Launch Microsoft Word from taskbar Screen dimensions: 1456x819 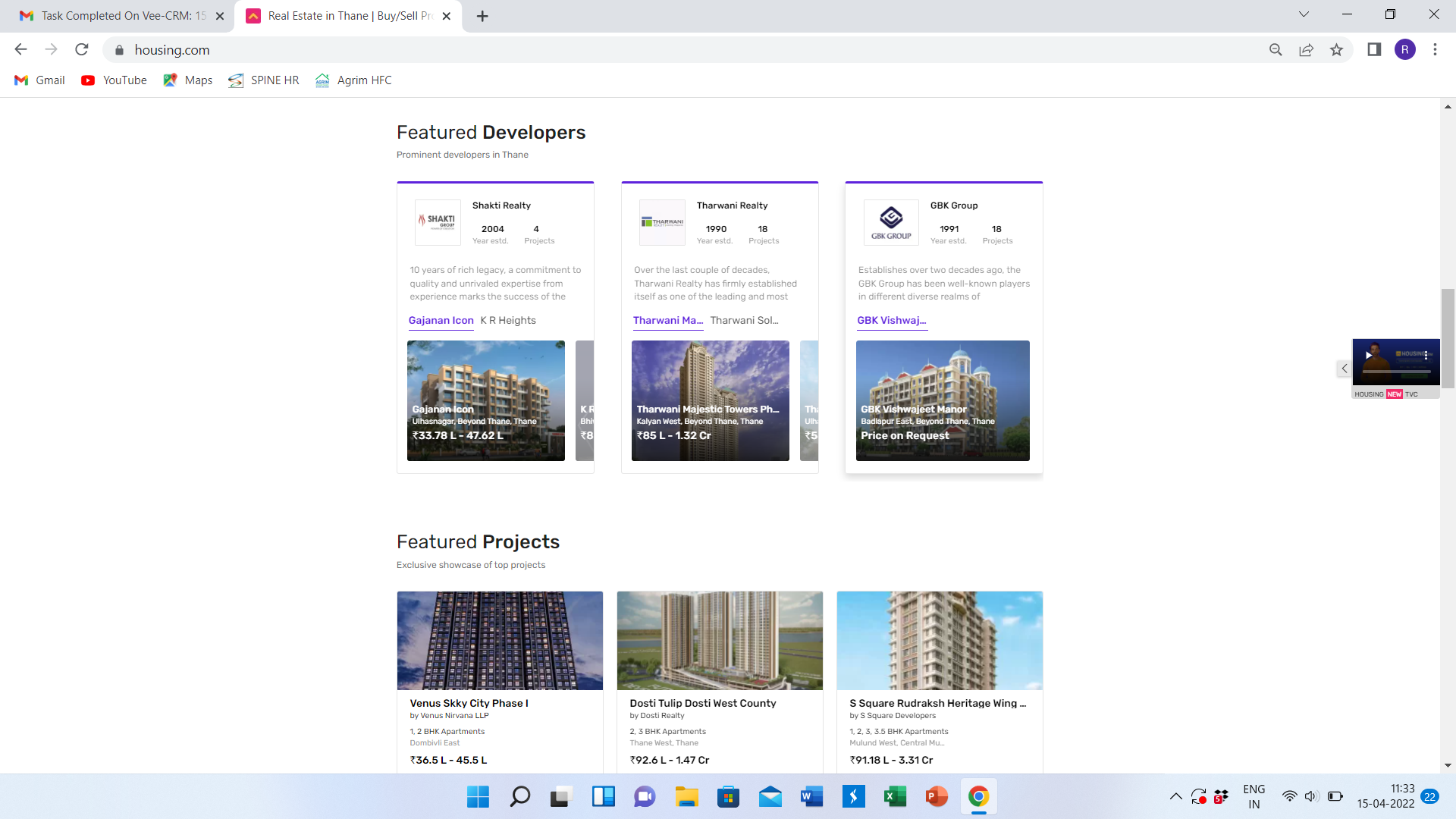[x=811, y=797]
